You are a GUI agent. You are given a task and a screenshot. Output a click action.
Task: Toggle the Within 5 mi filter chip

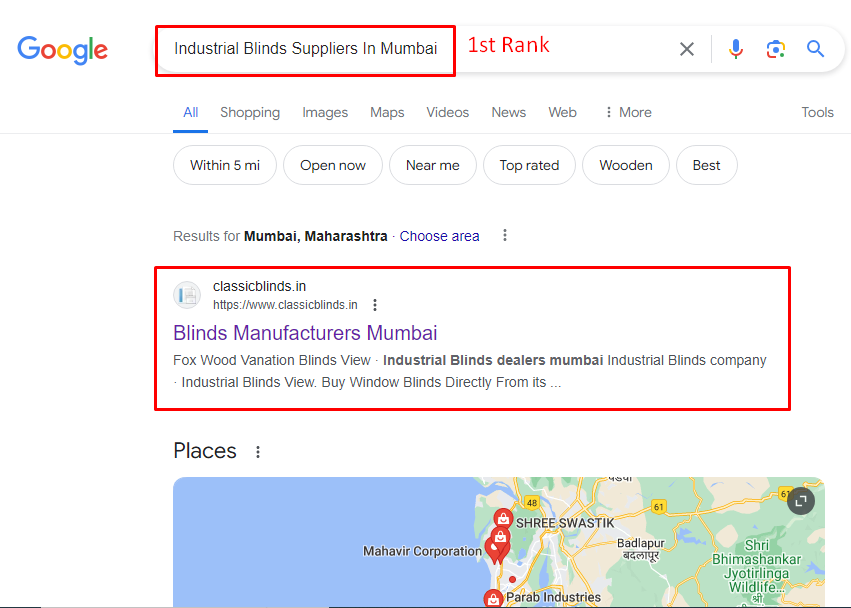[225, 165]
